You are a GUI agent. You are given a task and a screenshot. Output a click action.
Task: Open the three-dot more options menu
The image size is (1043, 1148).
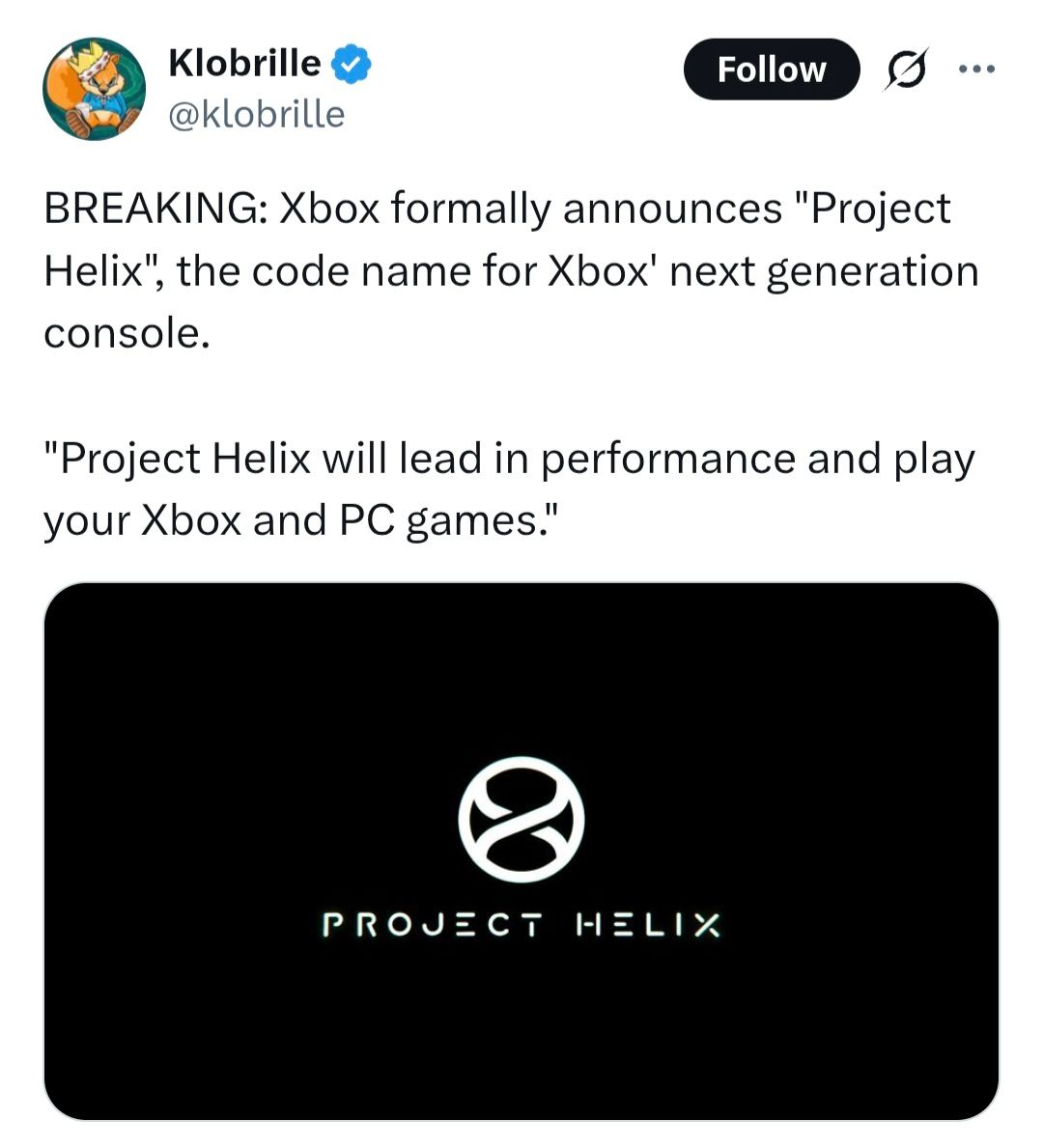pyautogui.click(x=975, y=70)
